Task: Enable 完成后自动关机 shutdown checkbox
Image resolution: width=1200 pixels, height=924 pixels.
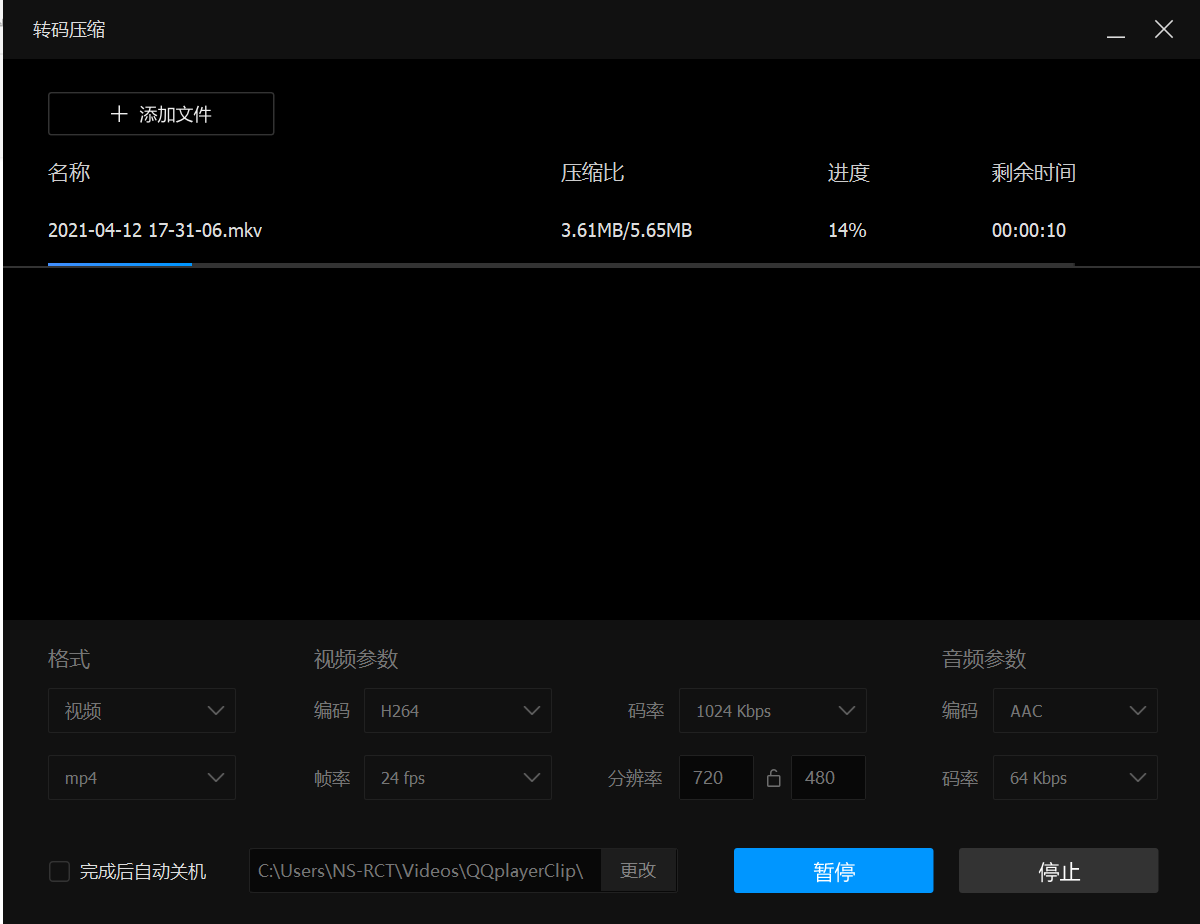Action: coord(58,871)
